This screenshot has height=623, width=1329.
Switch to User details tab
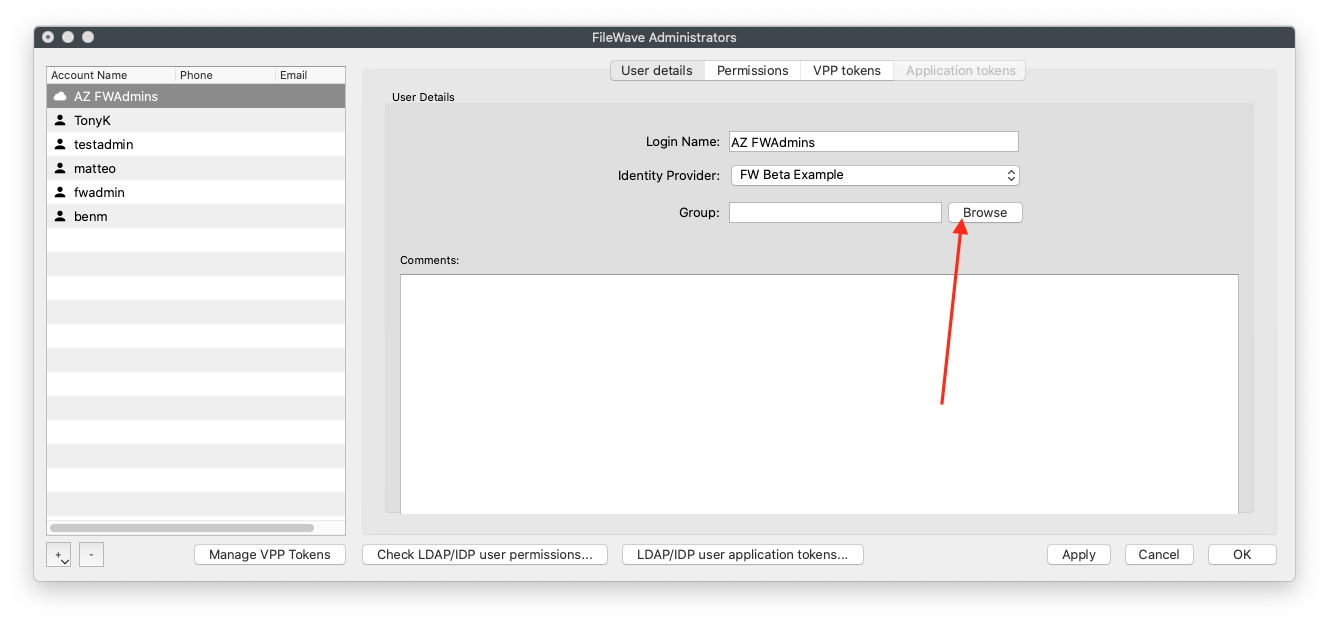pos(657,70)
